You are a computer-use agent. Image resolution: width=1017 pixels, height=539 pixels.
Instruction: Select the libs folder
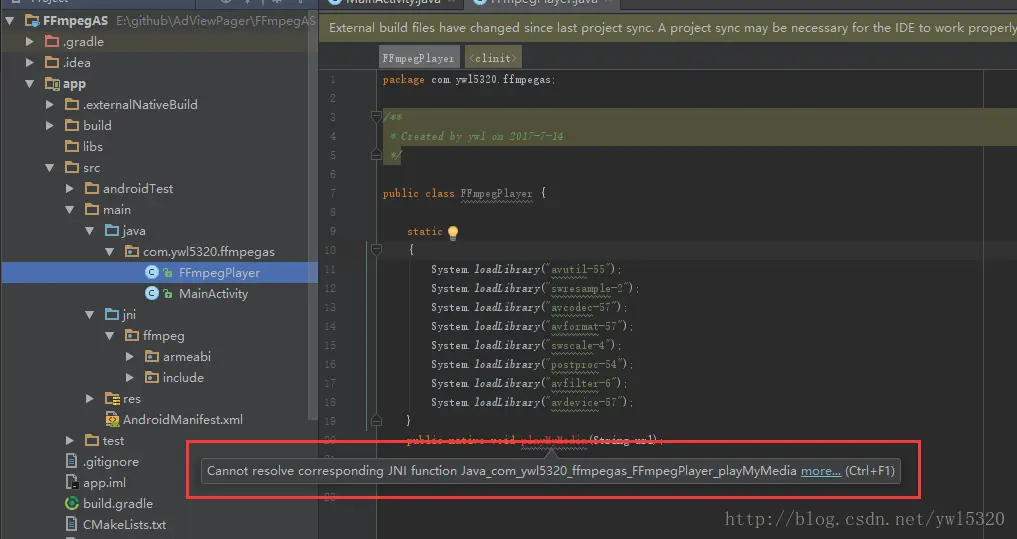pos(93,147)
